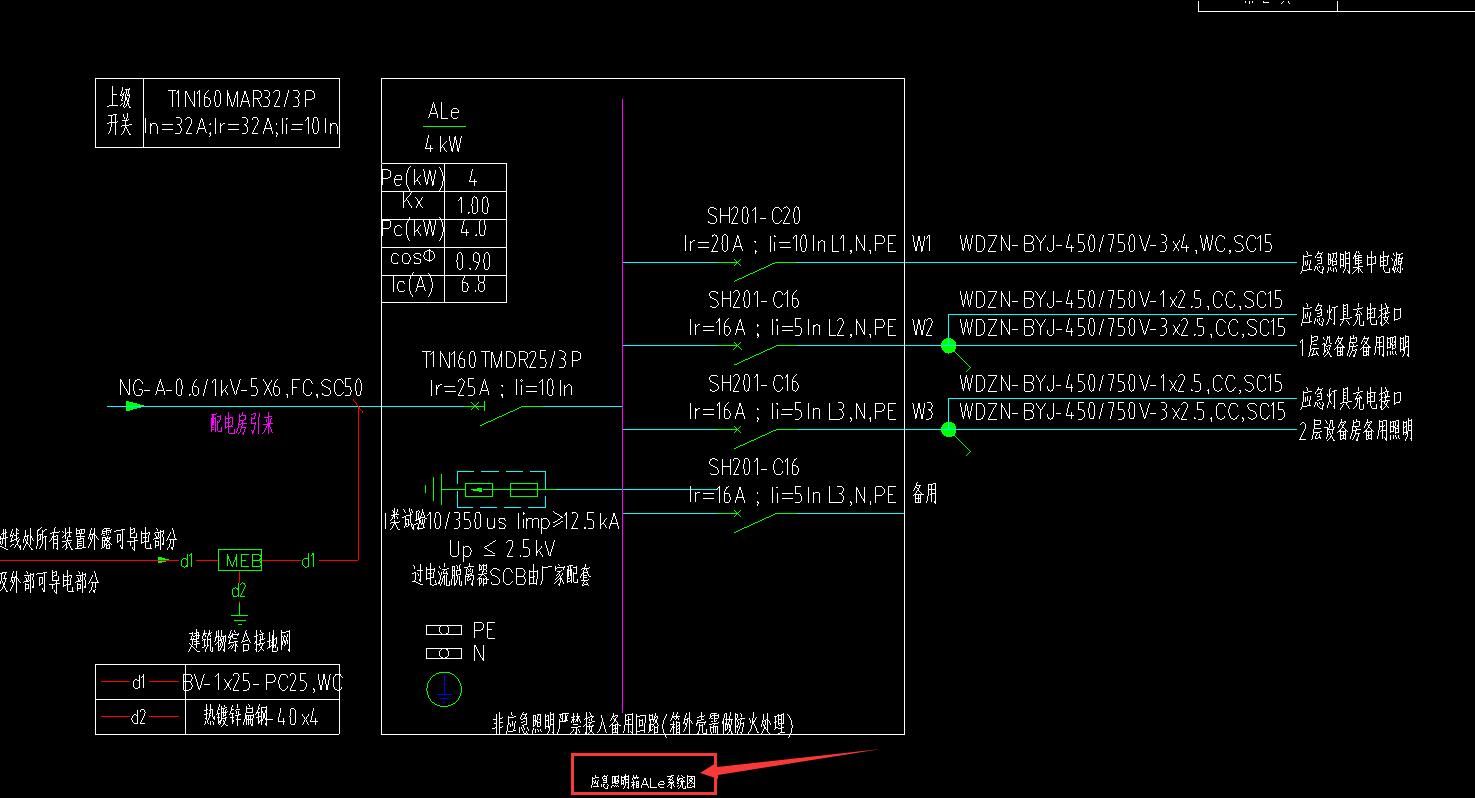The width and height of the screenshot is (1475, 798).
Task: Select circuit label W1
Action: [922, 244]
